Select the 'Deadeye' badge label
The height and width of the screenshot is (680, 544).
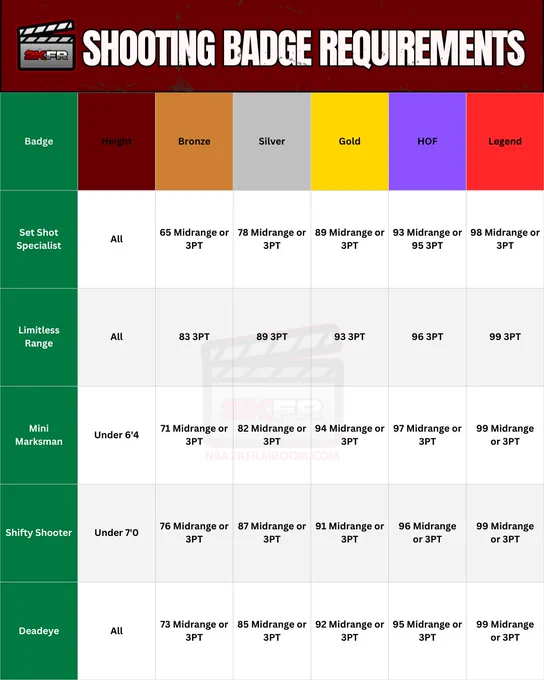coord(39,631)
